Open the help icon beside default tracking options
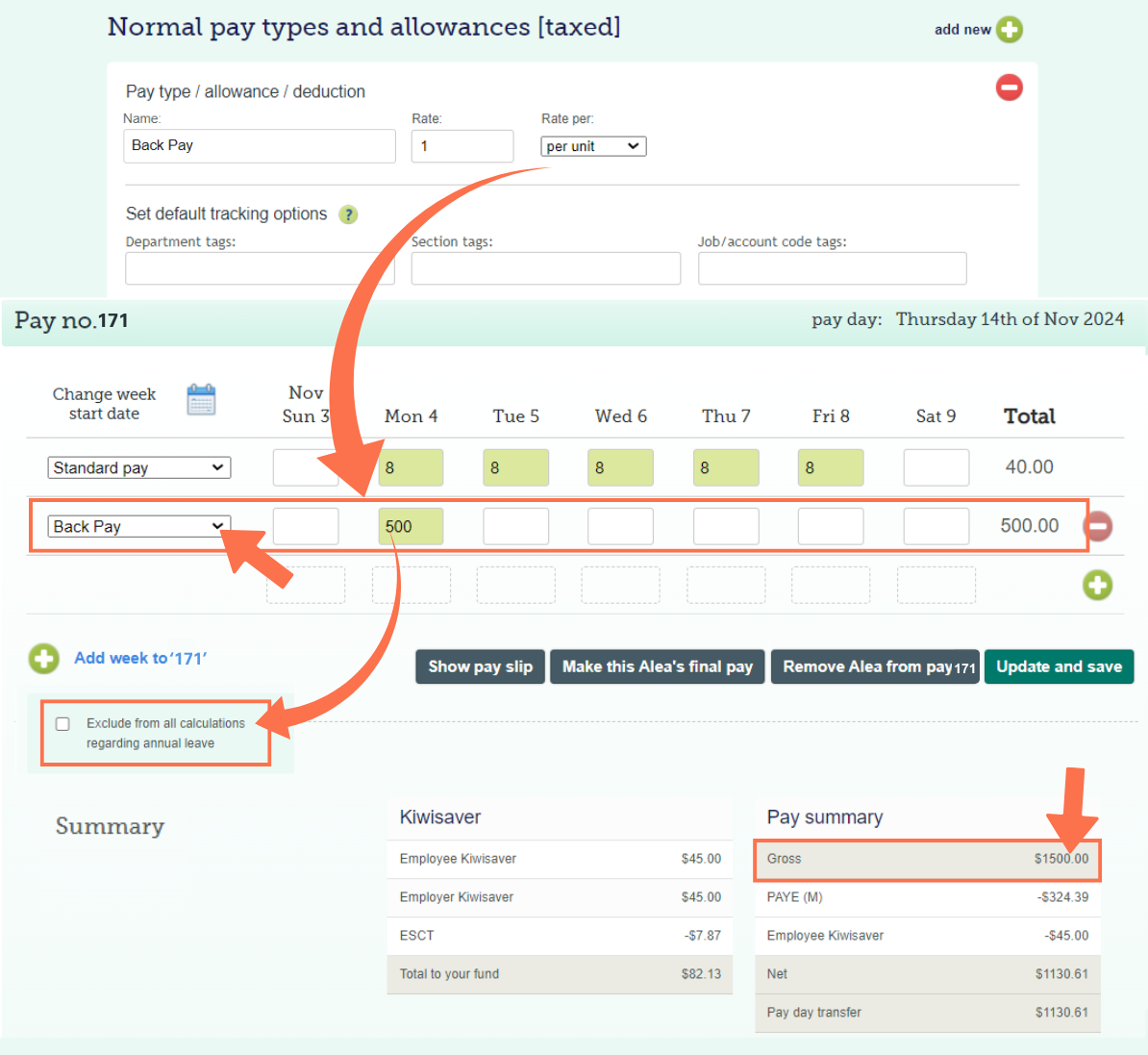Viewport: 1148px width, 1055px height. 348,214
